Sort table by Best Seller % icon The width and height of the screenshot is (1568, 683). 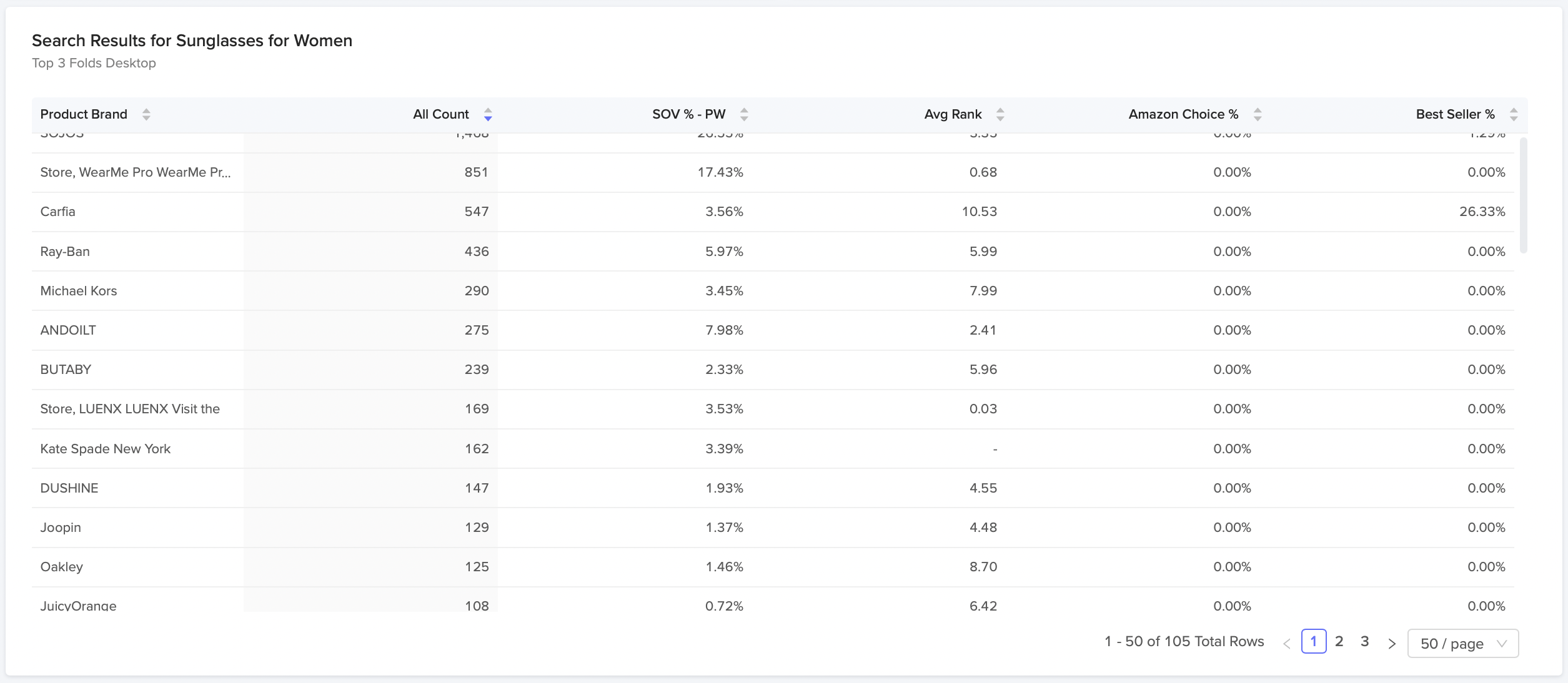pos(1514,114)
